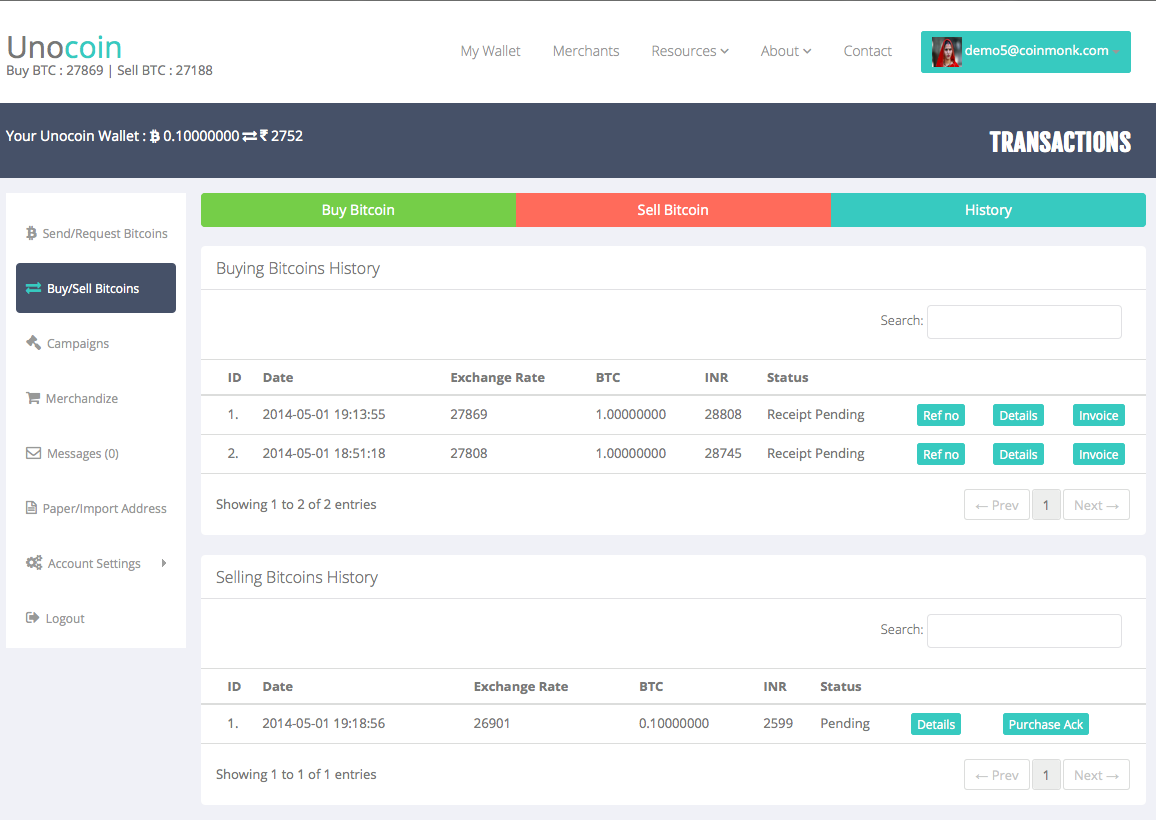Click the envelope icon beside Messages
Viewport: 1156px width, 820px height.
[x=33, y=453]
